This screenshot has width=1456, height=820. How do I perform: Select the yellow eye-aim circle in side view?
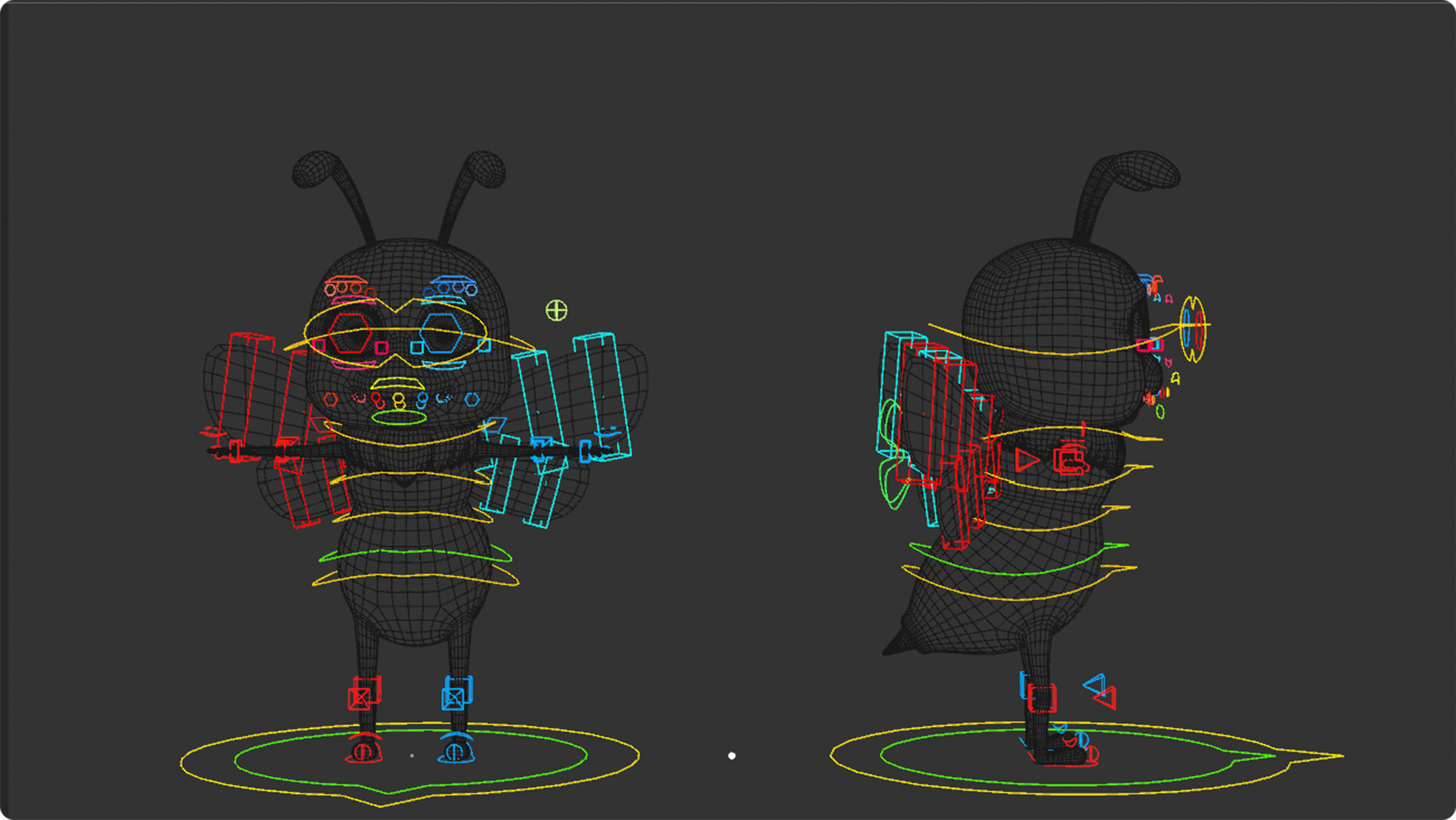(x=1193, y=328)
